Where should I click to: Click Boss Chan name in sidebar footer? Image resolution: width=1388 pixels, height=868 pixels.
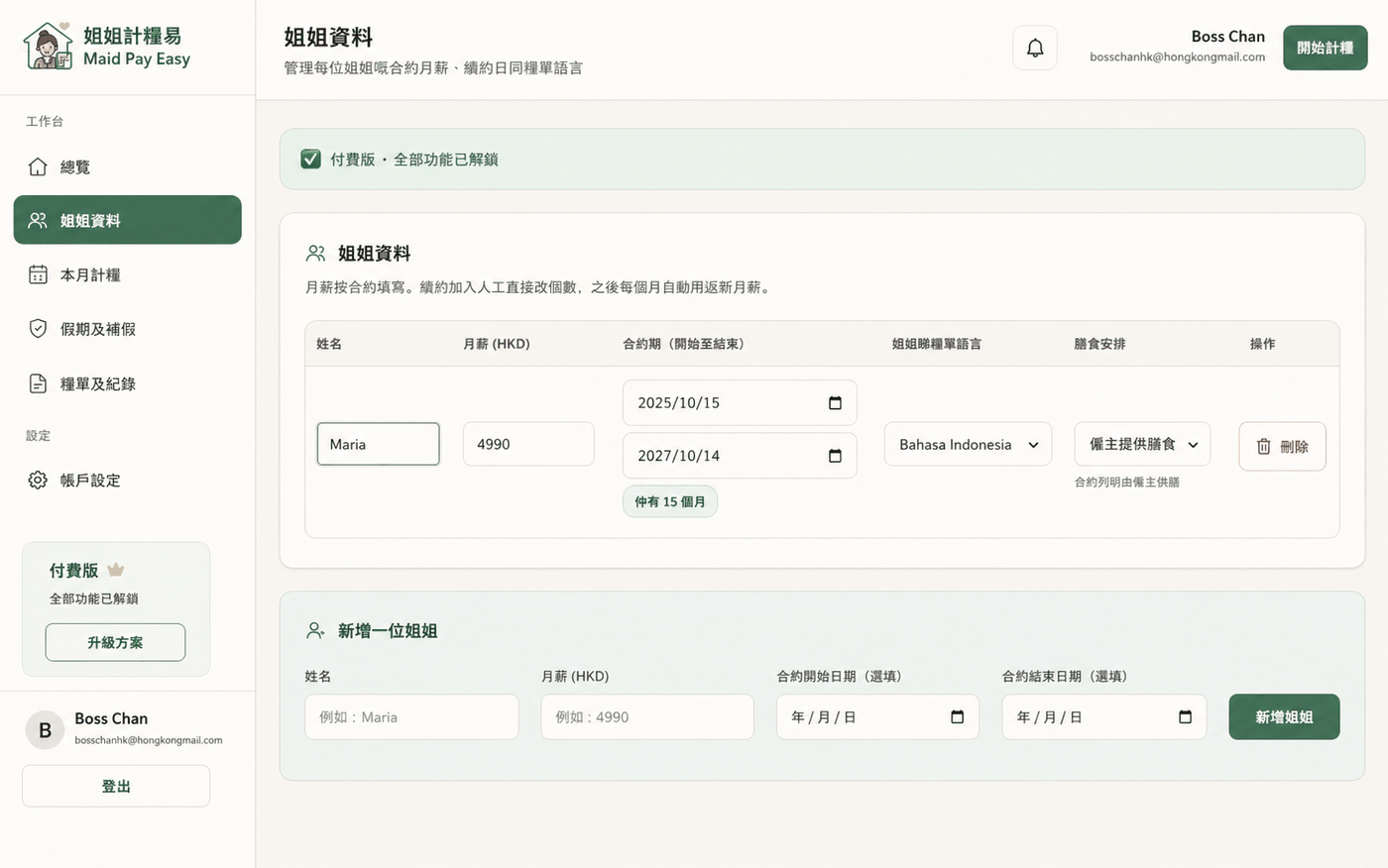[x=111, y=718]
